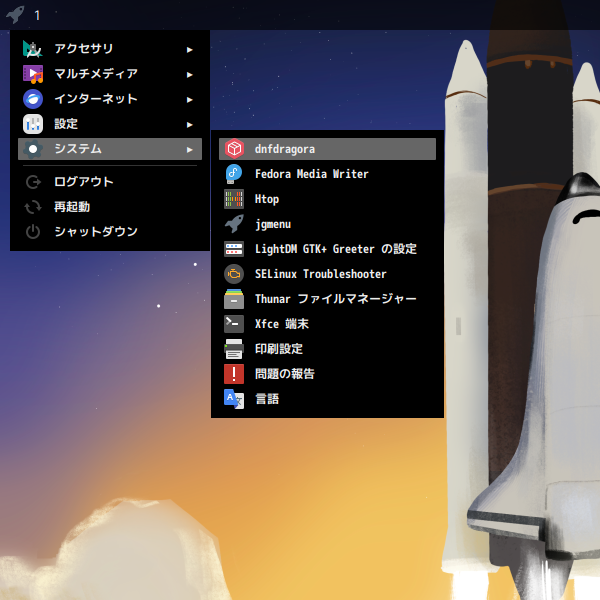Open Thunar ファイルマネージャー entry
600x600 pixels.
pos(327,299)
